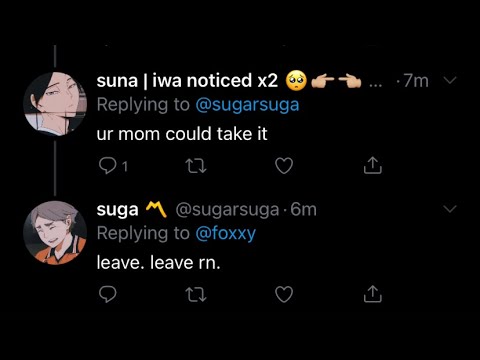View suna's profile picture
The width and height of the screenshot is (480, 360).
55,104
